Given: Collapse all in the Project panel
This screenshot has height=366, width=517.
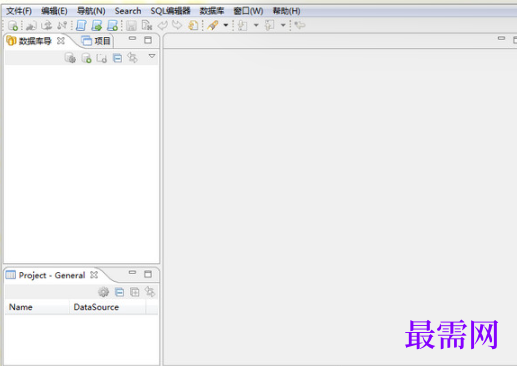Looking at the screenshot, I should (119, 292).
